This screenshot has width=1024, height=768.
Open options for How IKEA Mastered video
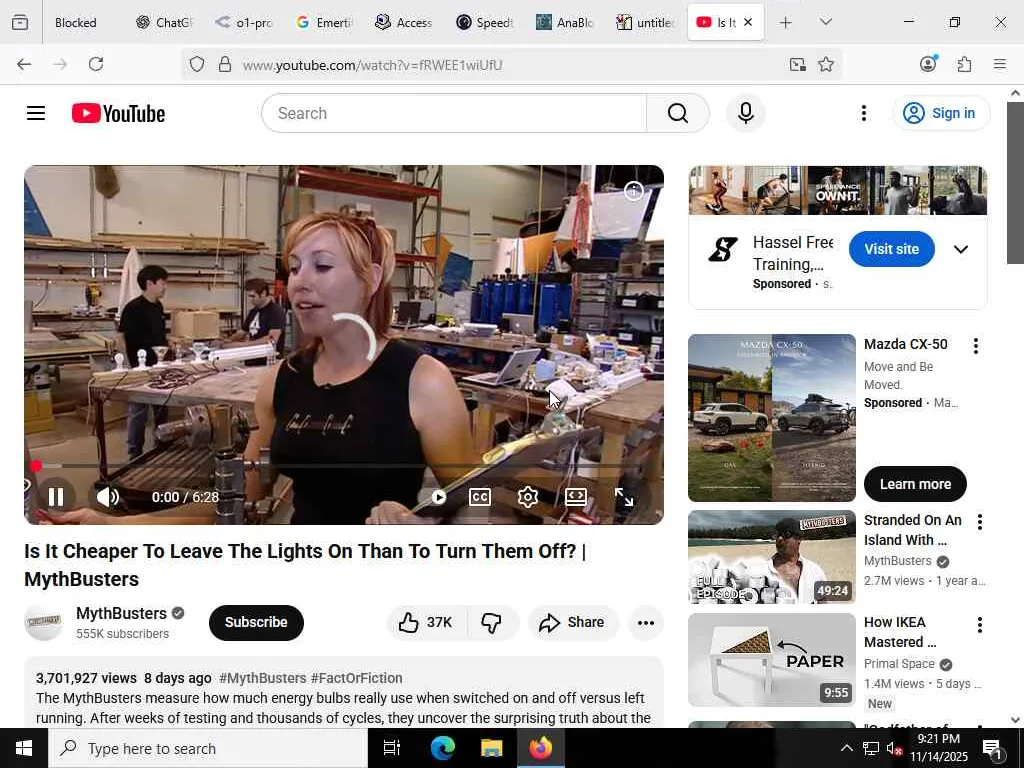pos(979,624)
